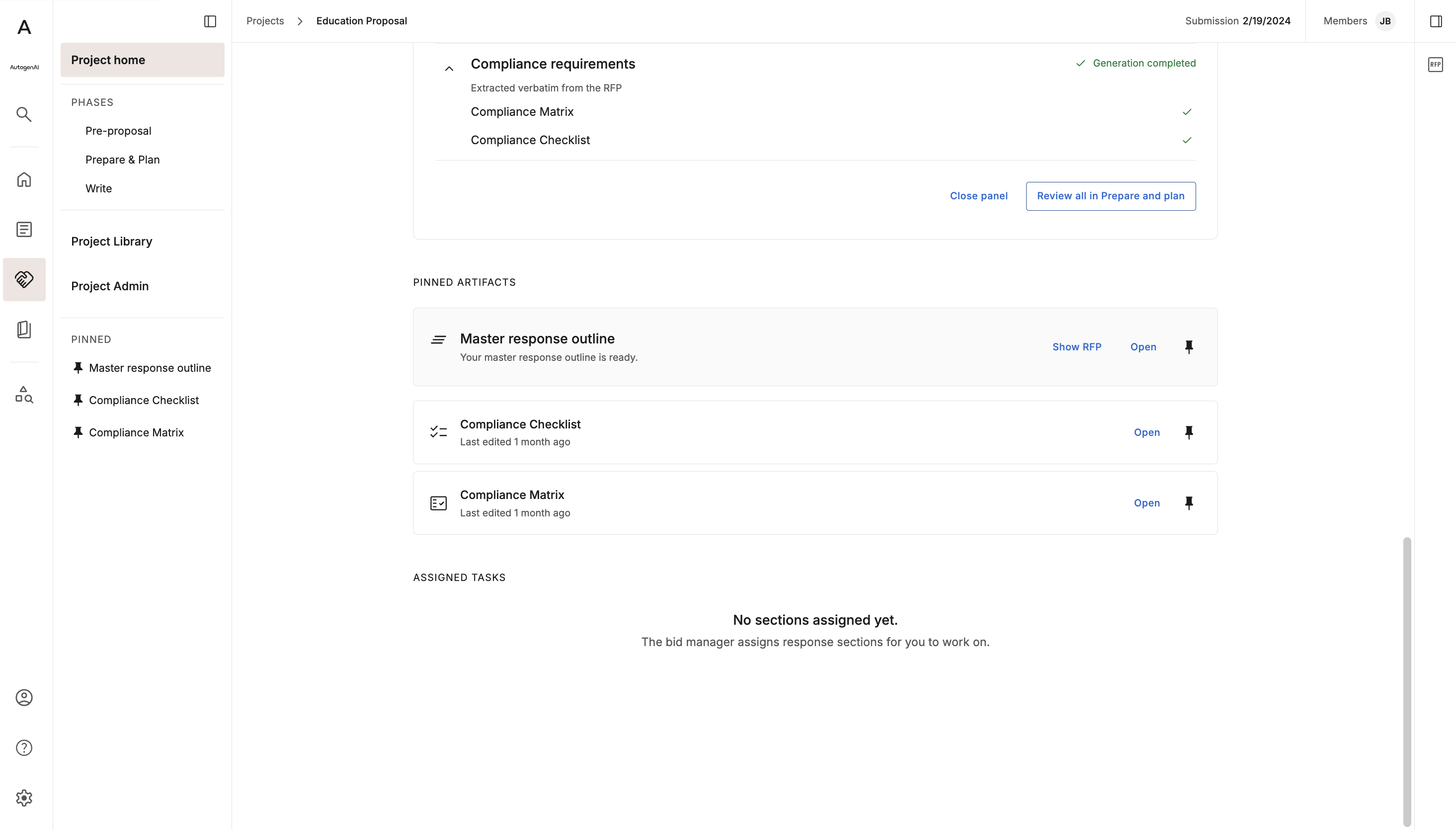Open Project Admin

(x=110, y=286)
